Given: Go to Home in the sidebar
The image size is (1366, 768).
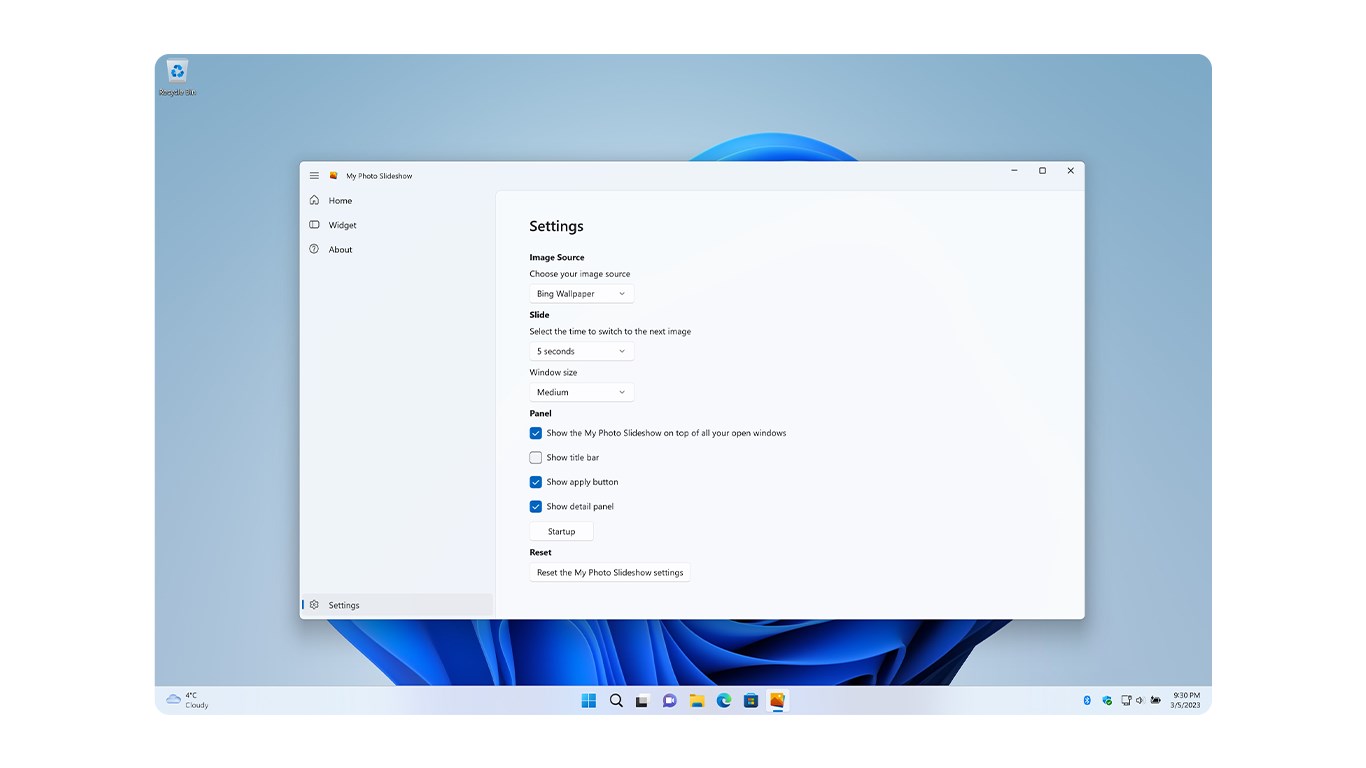Looking at the screenshot, I should [397, 200].
